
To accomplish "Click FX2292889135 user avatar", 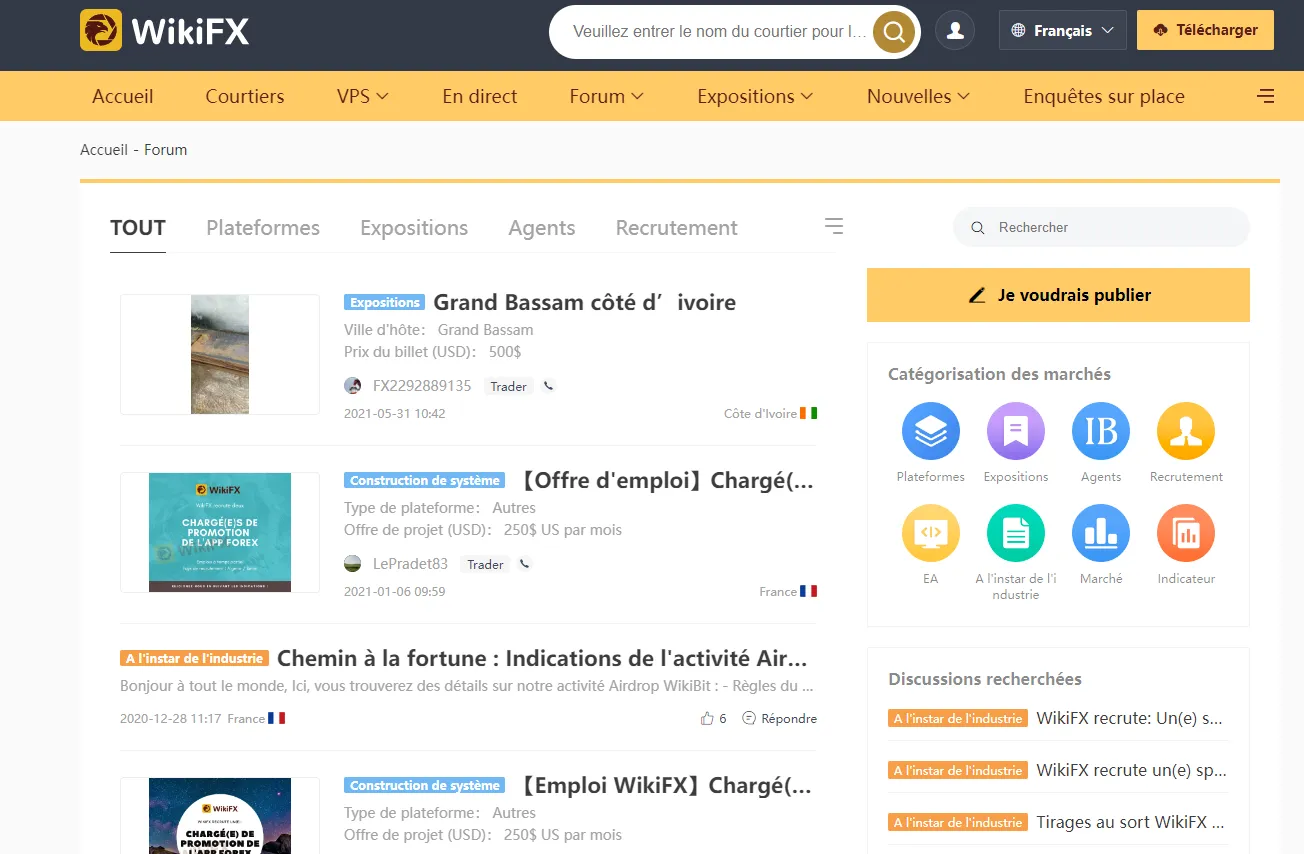I will [353, 386].
